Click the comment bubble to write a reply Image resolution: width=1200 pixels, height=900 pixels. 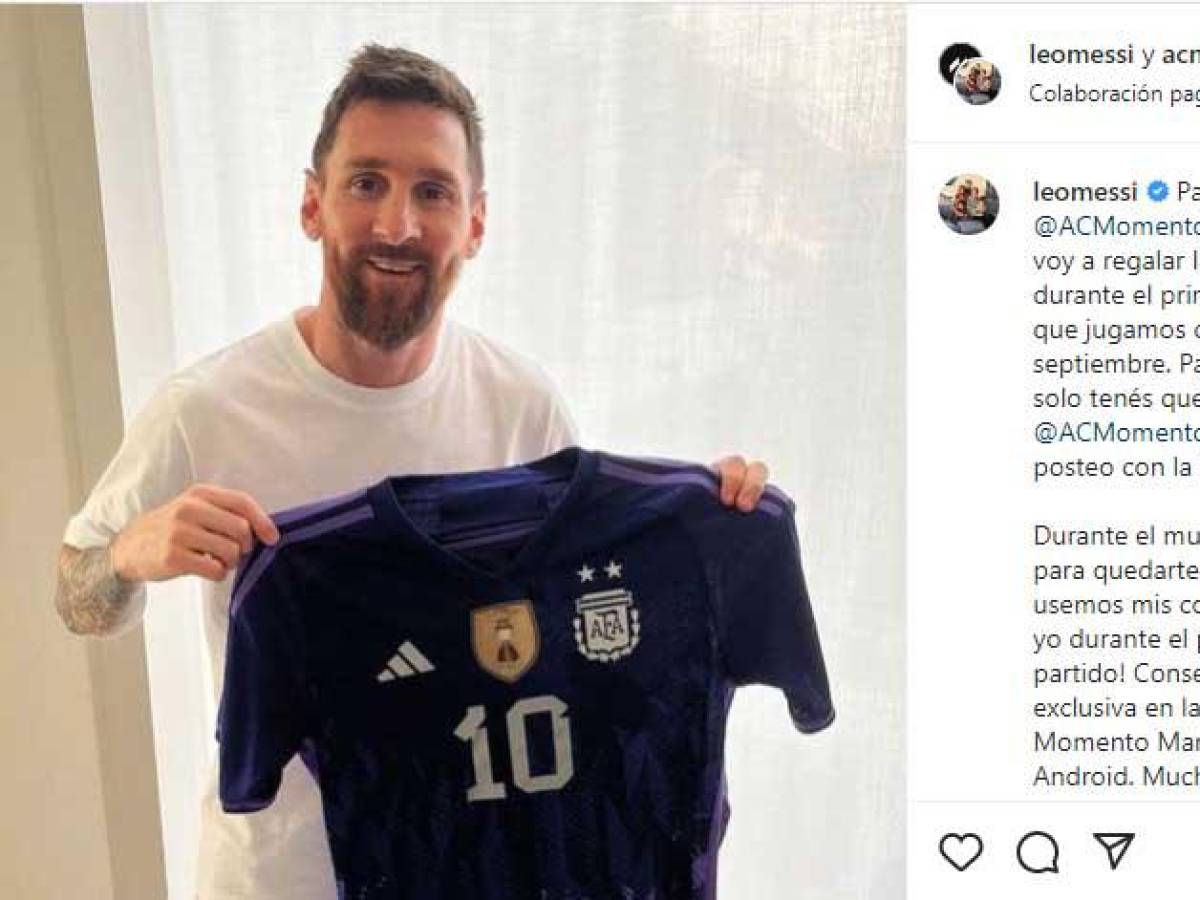click(x=1040, y=851)
